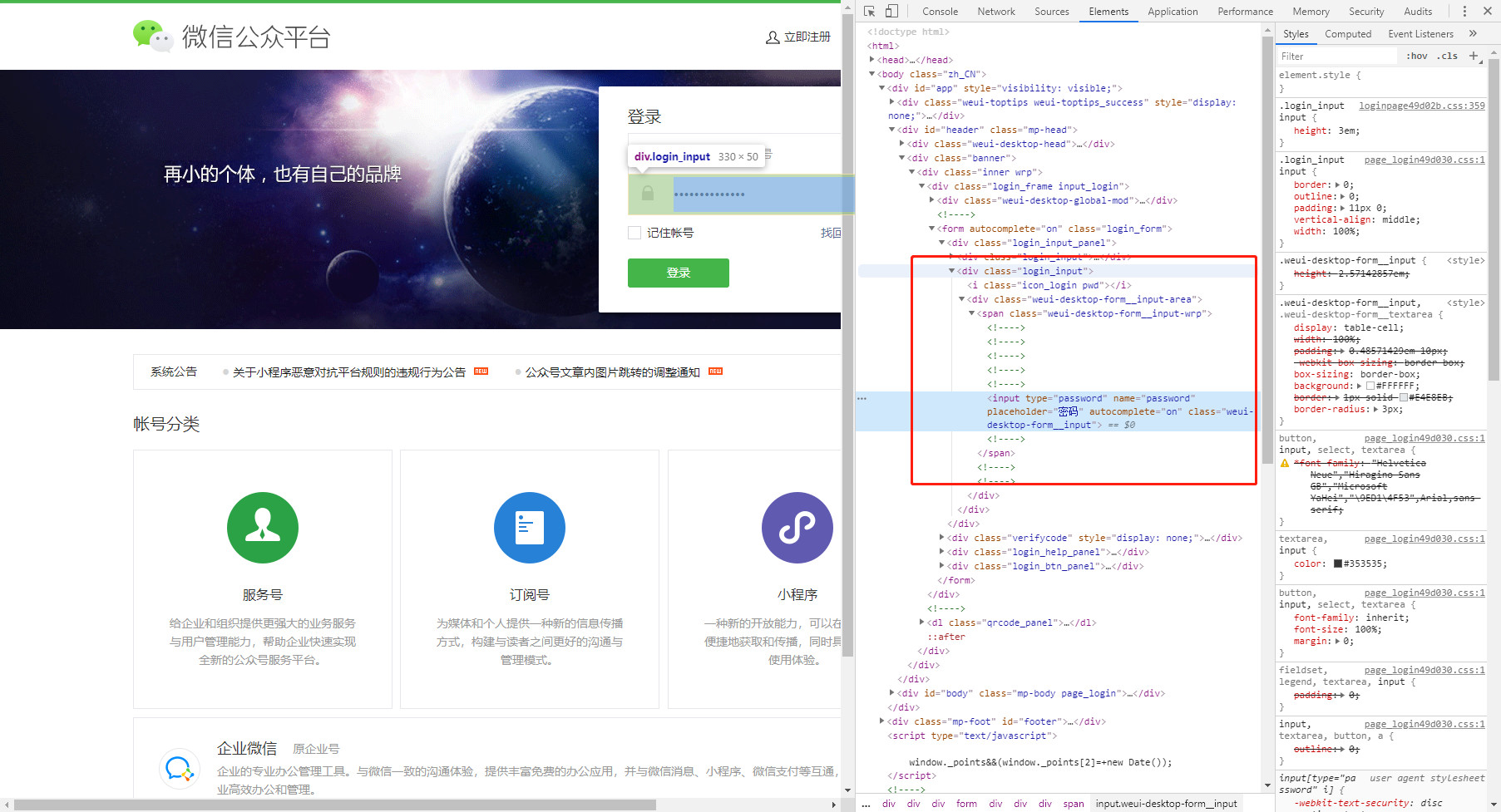Toggle the DevTools device toolbar icon
Screen dimensions: 1501x812
click(891, 11)
